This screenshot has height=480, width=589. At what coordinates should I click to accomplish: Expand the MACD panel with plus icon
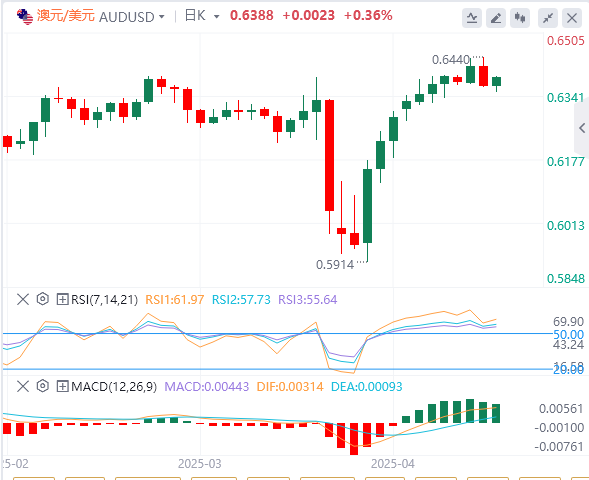click(62, 386)
